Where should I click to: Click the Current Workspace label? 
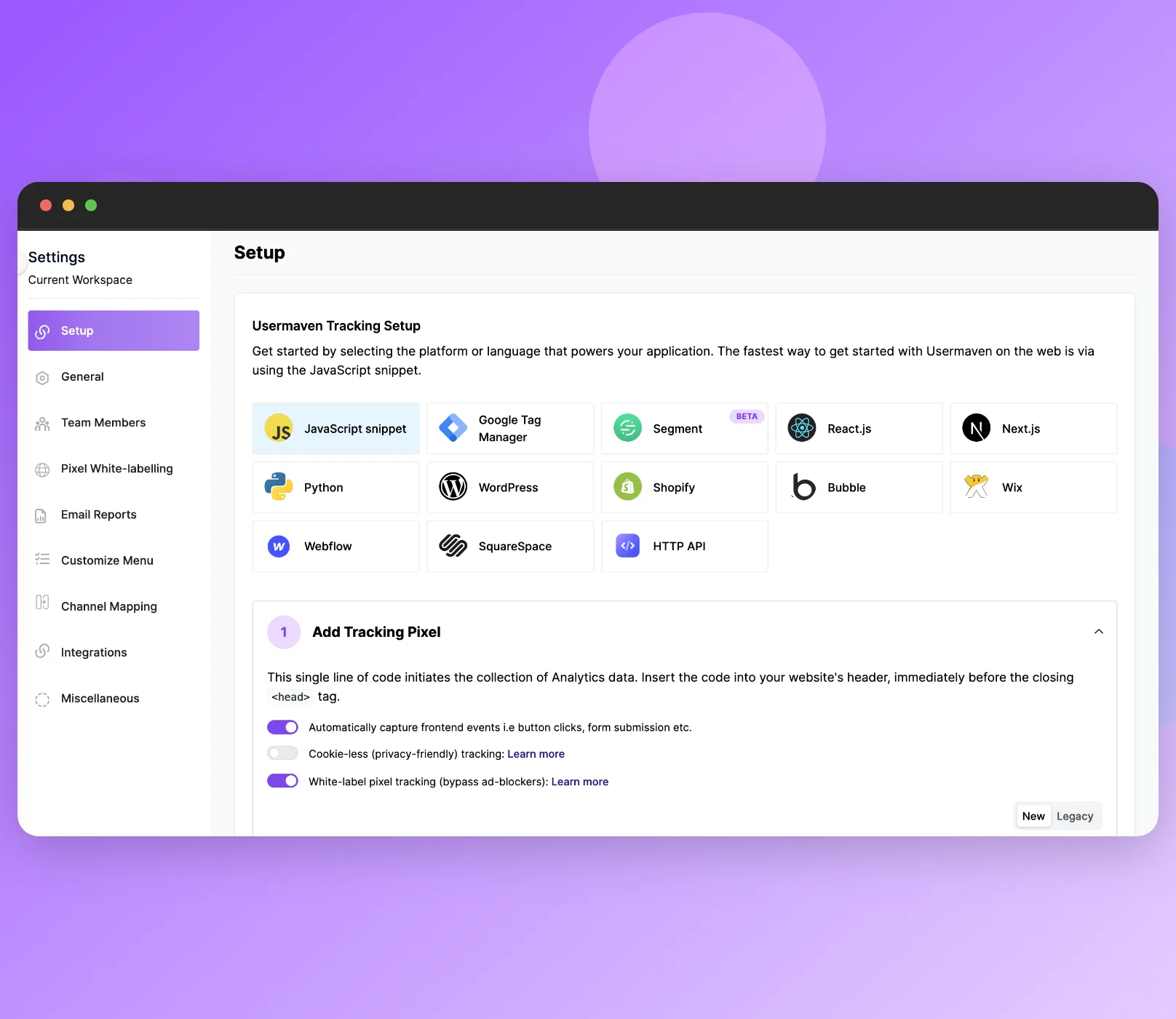(80, 280)
